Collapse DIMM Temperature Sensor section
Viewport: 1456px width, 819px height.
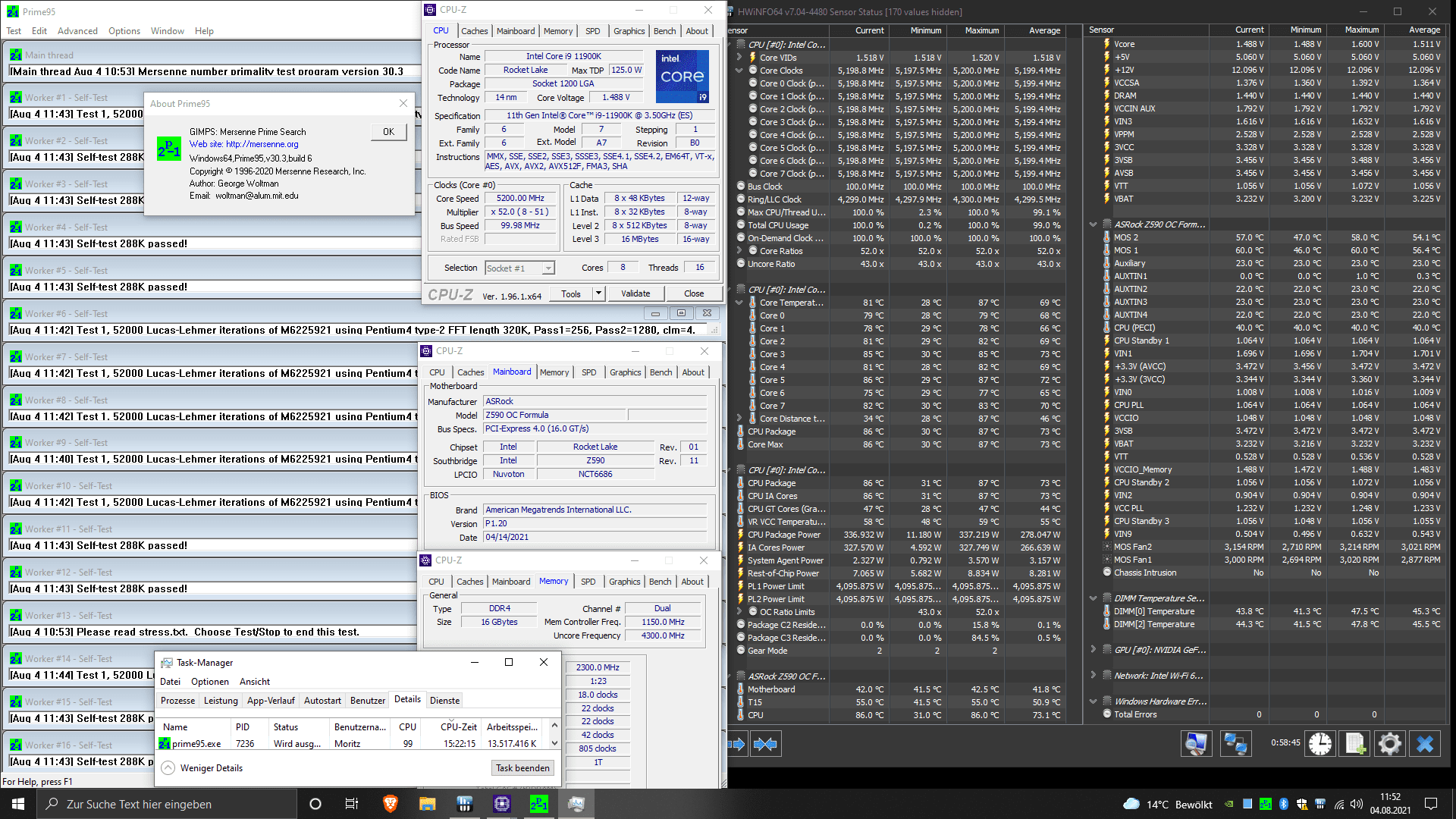[x=1093, y=598]
